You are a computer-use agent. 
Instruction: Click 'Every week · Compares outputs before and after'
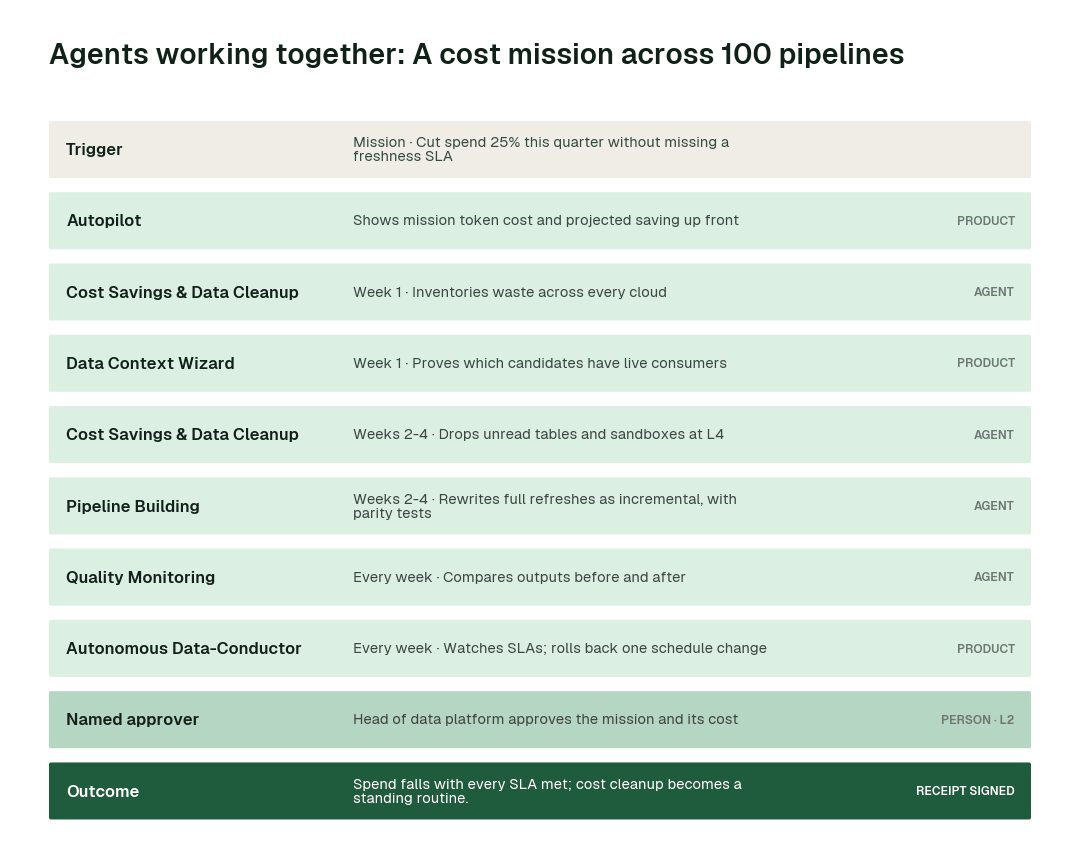pos(519,577)
